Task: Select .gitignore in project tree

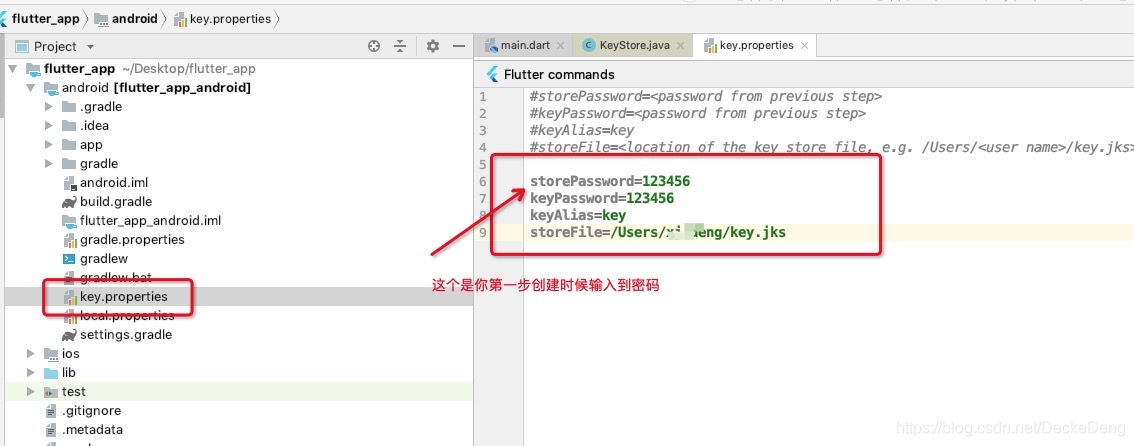Action: point(91,411)
